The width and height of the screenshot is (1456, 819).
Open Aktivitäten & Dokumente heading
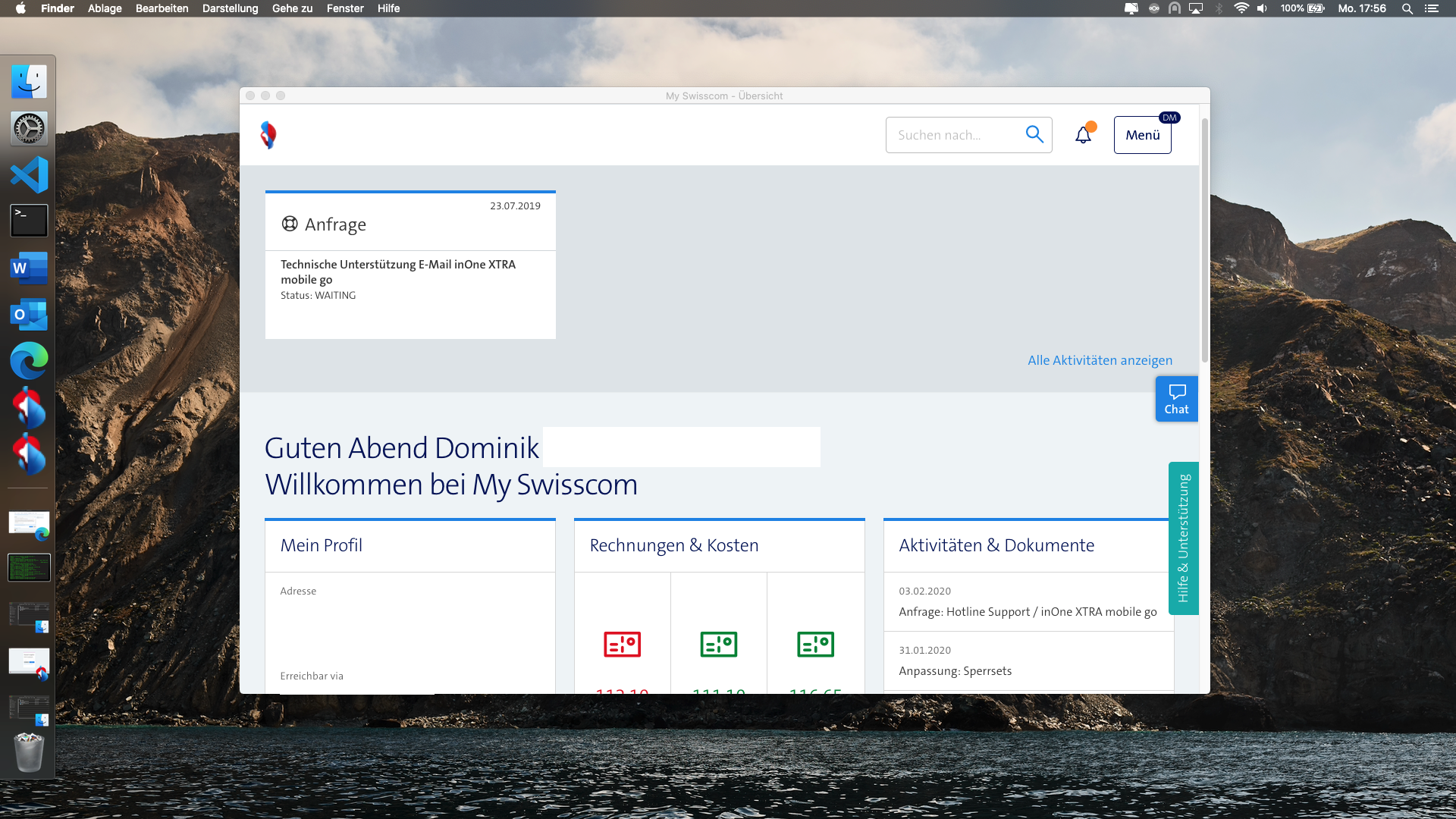pos(996,545)
